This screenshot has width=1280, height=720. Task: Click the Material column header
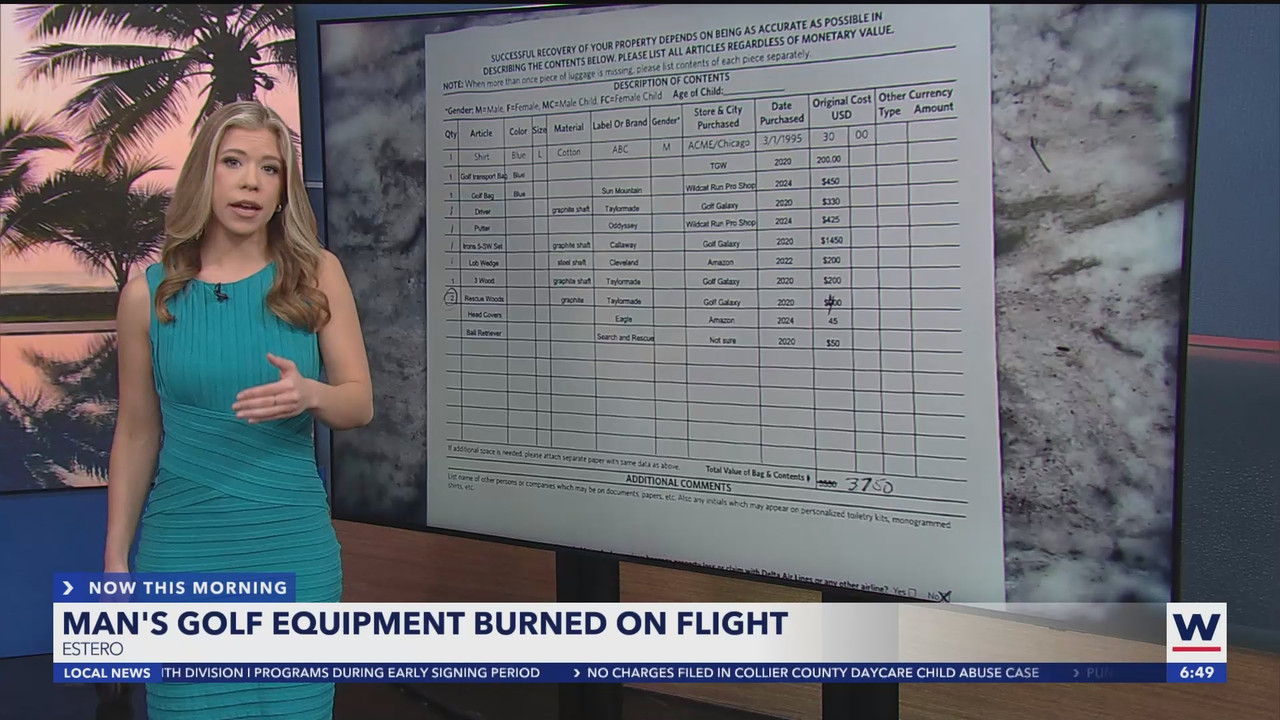[x=568, y=128]
